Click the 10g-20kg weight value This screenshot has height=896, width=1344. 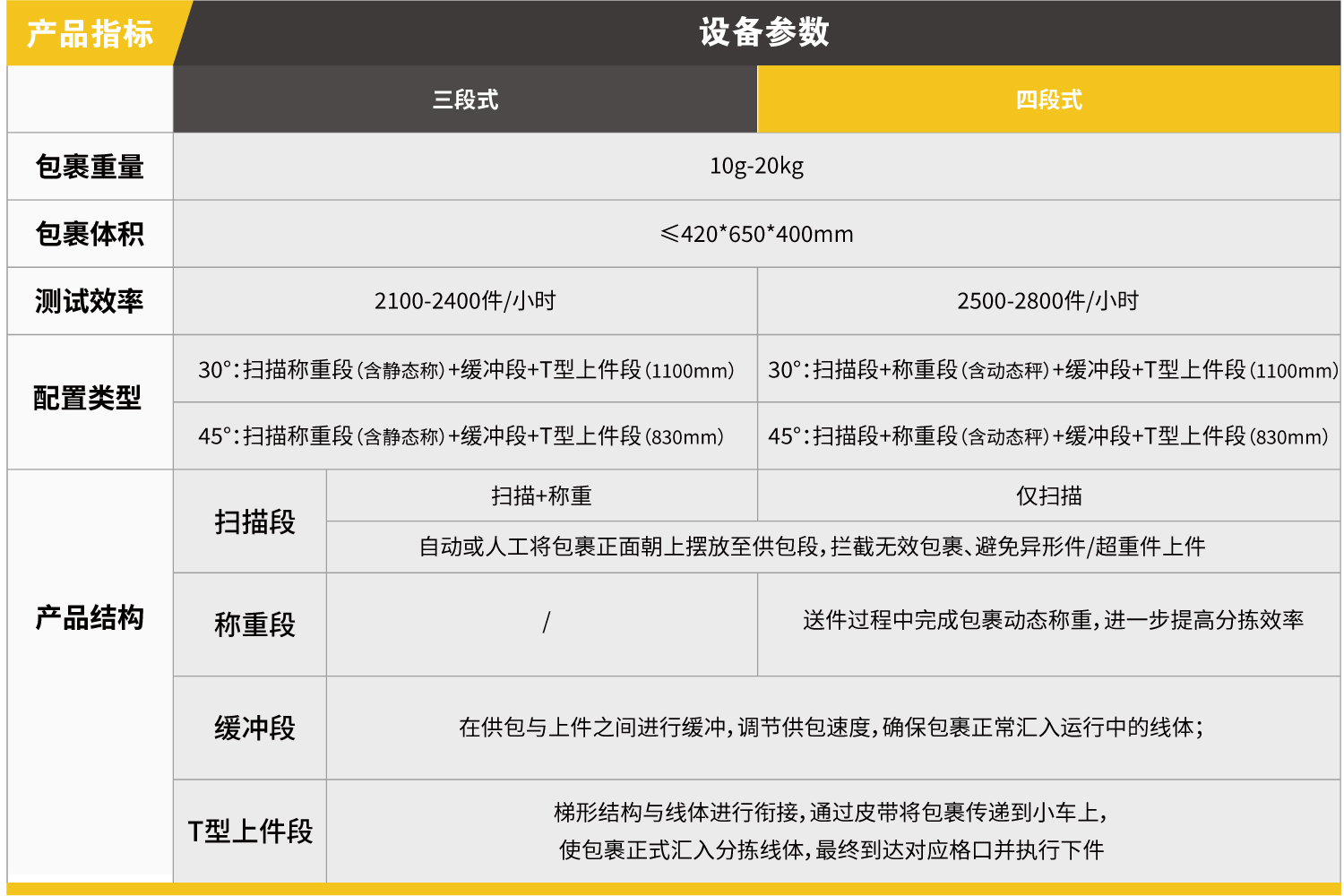coord(756,167)
